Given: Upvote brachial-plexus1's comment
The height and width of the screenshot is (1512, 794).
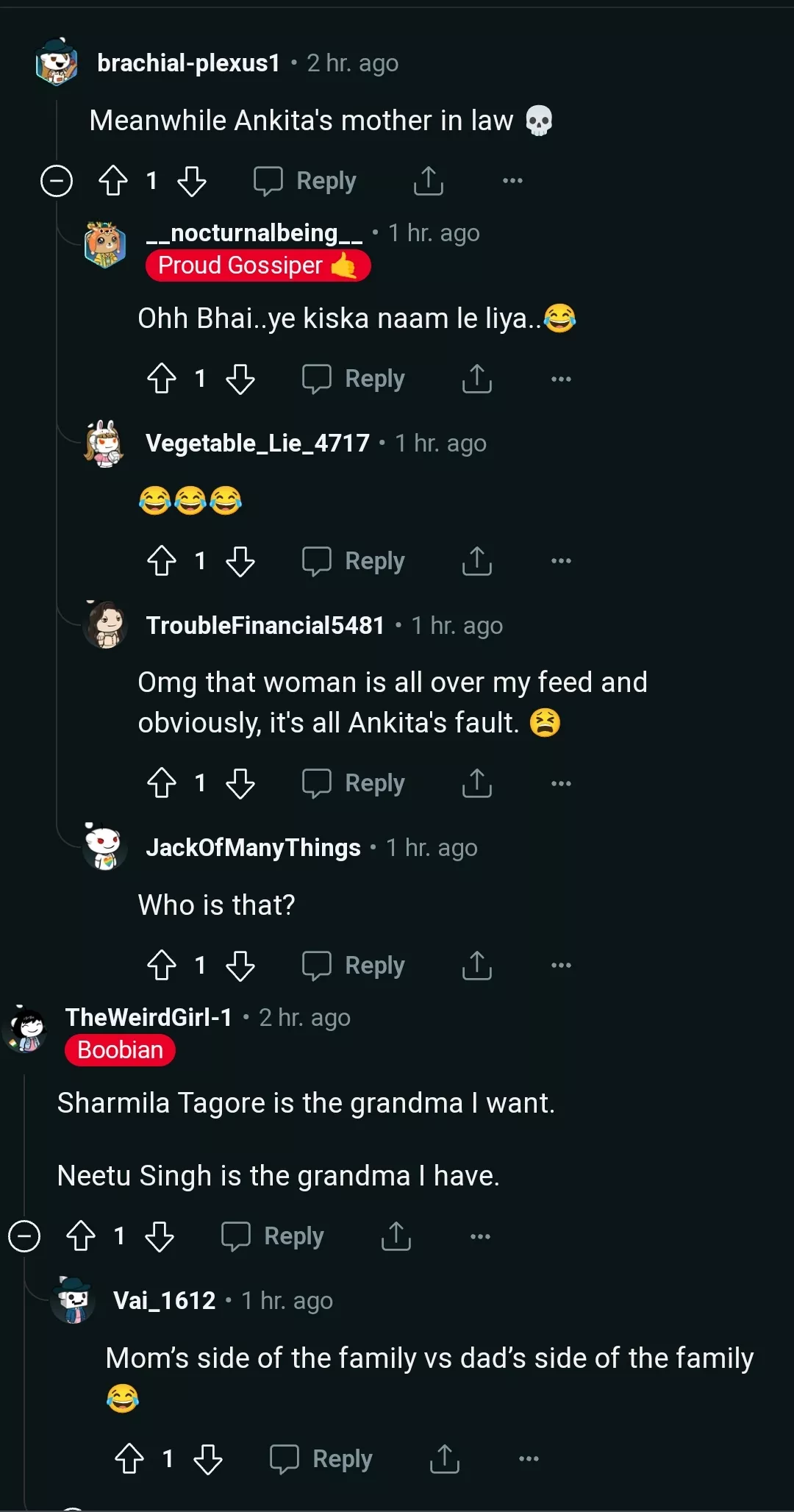Looking at the screenshot, I should click(x=113, y=181).
